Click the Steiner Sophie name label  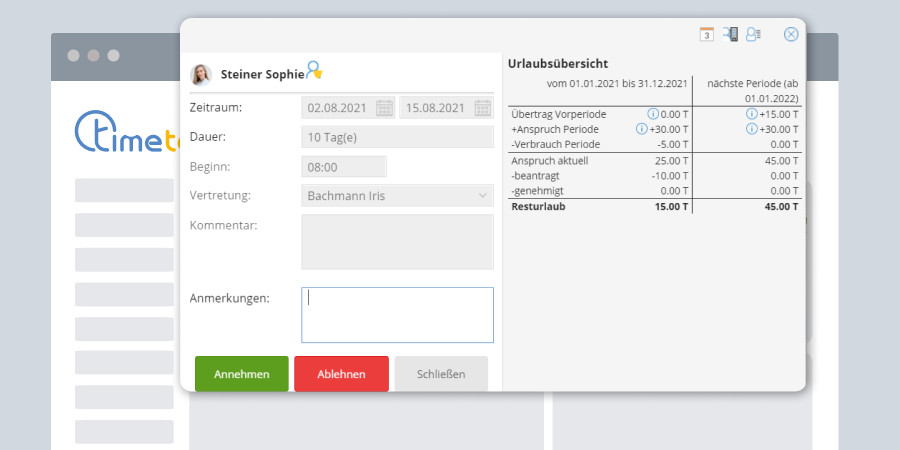point(262,75)
